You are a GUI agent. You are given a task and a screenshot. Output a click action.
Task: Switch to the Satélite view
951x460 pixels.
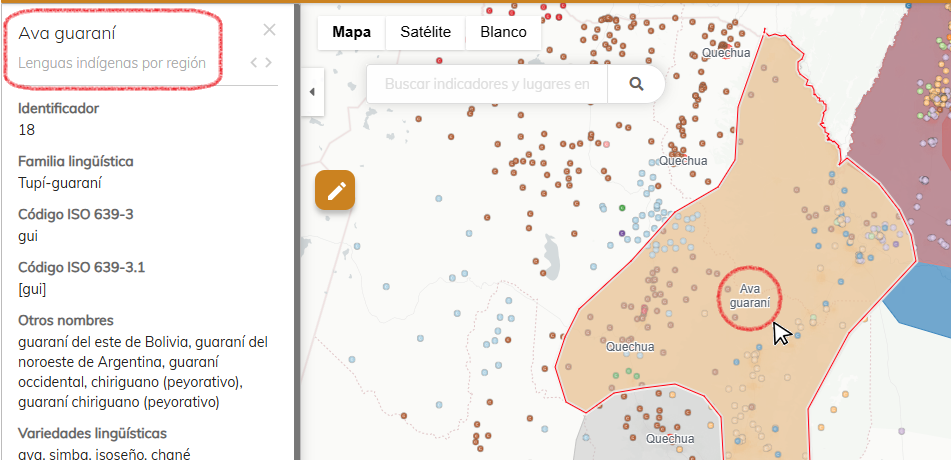click(425, 32)
